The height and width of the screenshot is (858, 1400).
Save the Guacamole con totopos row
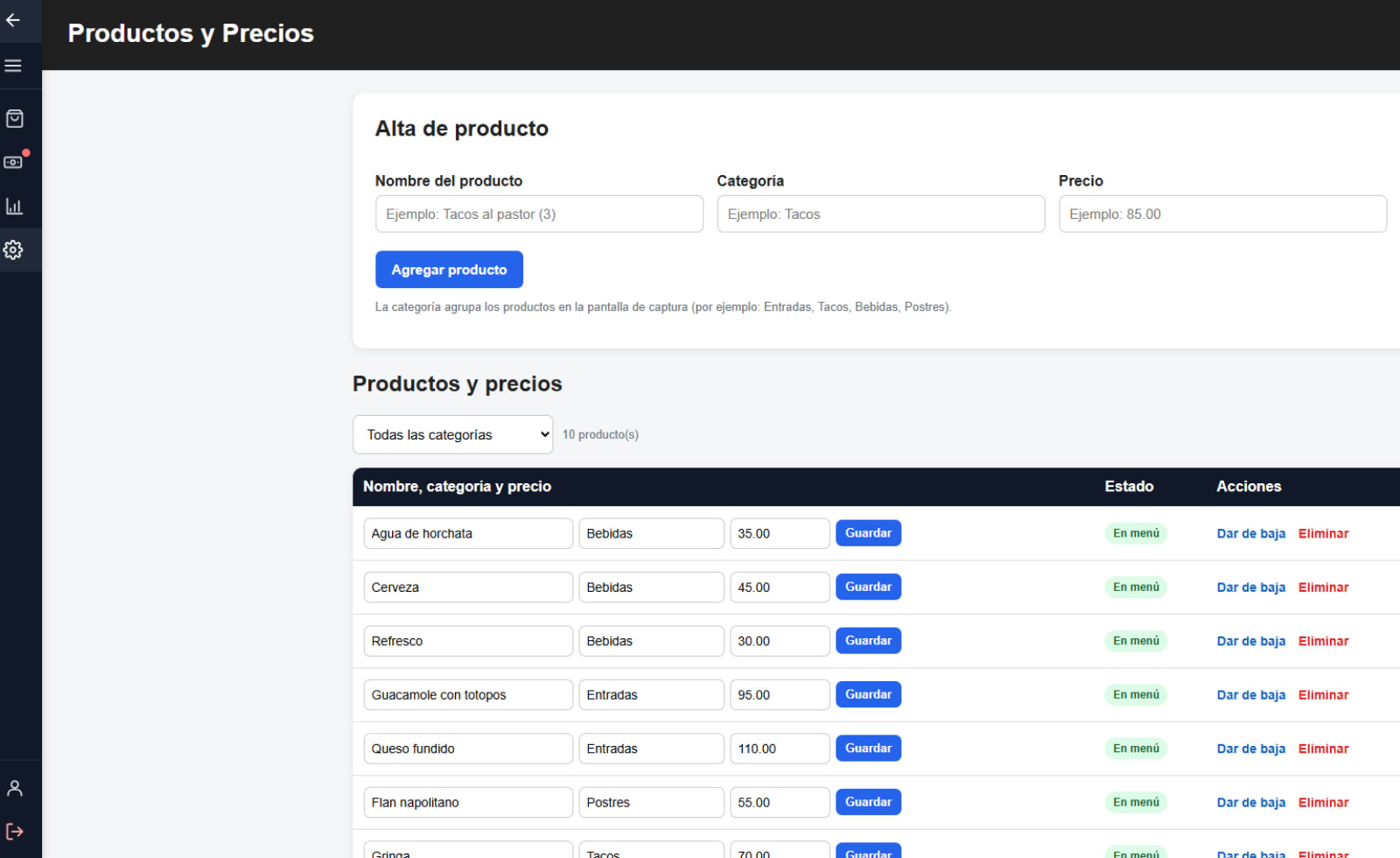point(868,694)
